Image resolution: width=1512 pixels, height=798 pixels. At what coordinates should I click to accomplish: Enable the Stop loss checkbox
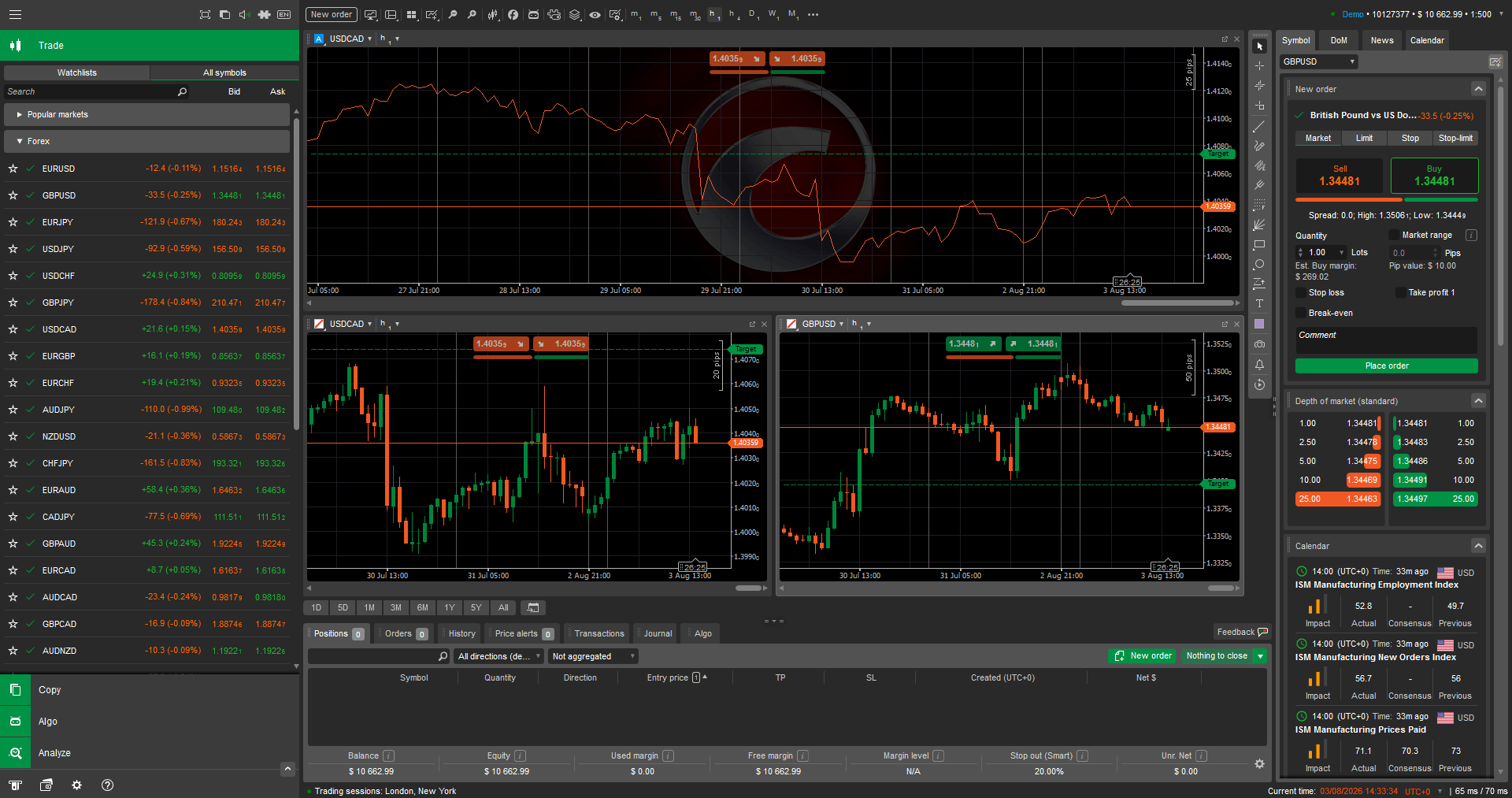pyautogui.click(x=1301, y=292)
